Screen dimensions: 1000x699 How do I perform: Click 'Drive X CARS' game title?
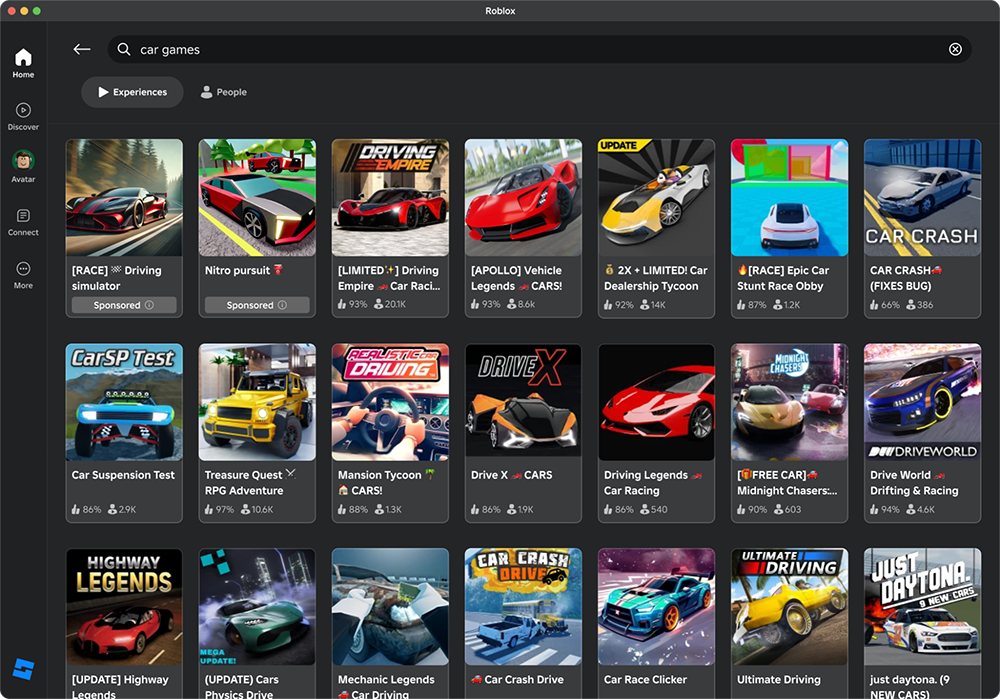511,475
